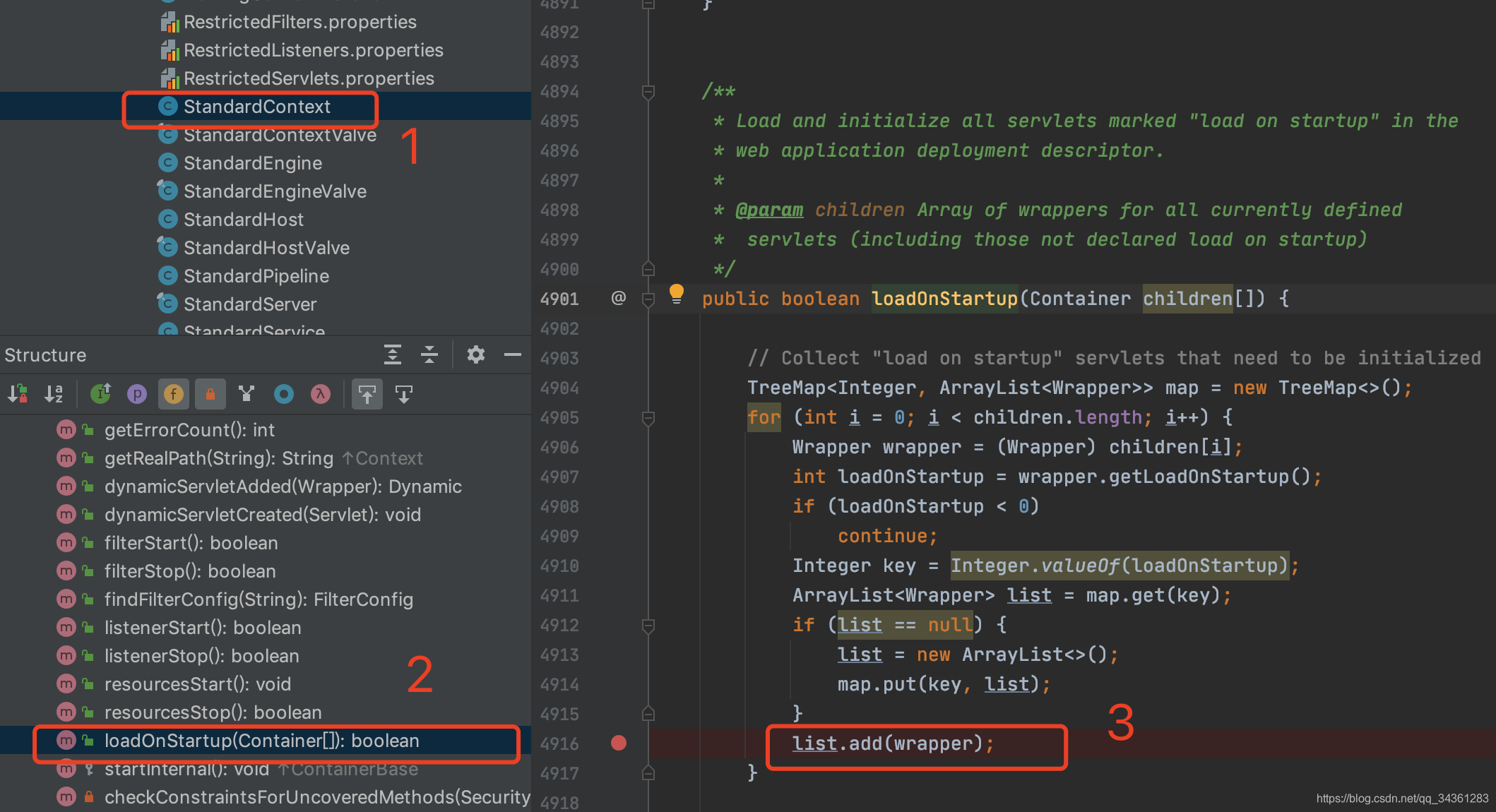Collapse the Javadoc comment at line 4894

tap(648, 92)
